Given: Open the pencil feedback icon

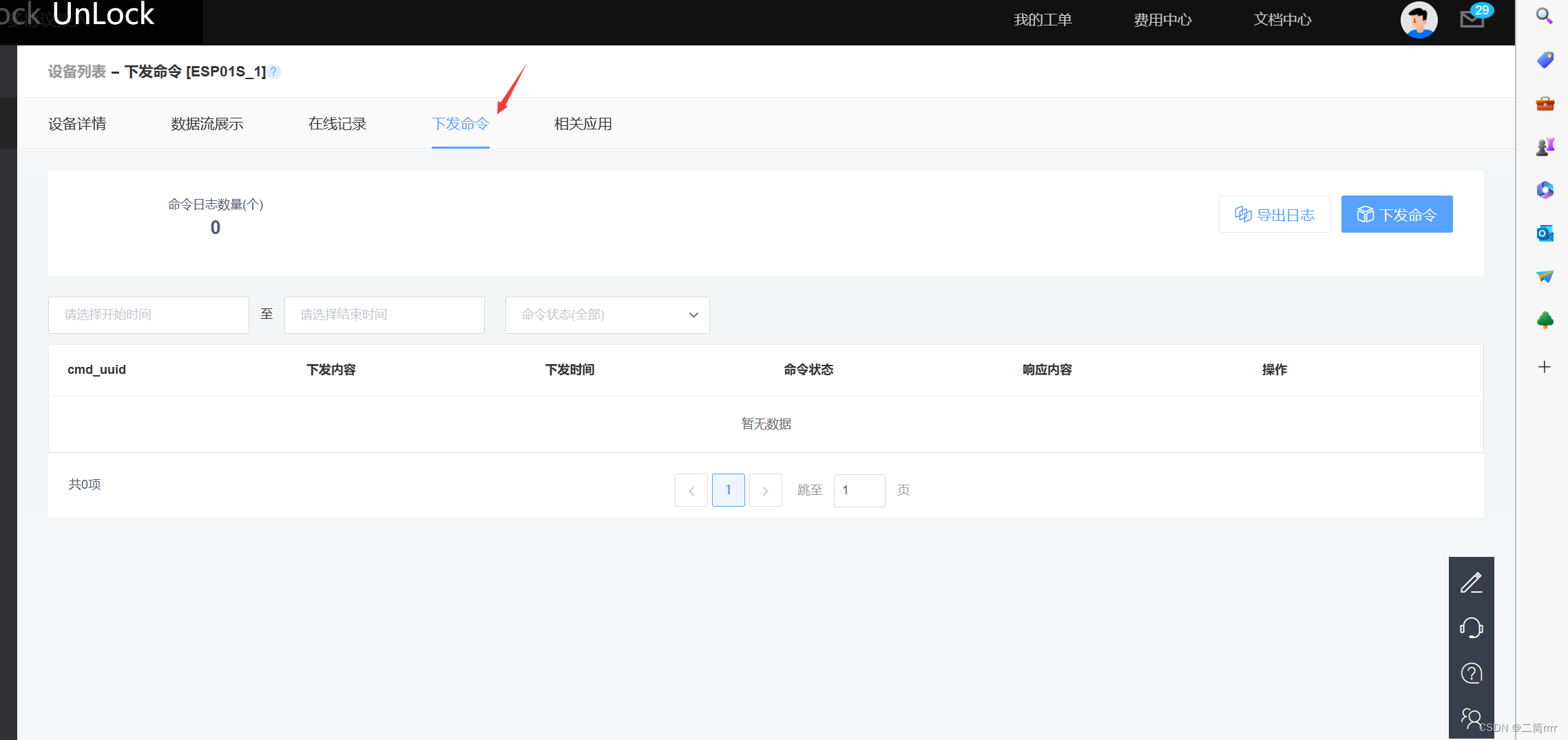Looking at the screenshot, I should pos(1472,582).
